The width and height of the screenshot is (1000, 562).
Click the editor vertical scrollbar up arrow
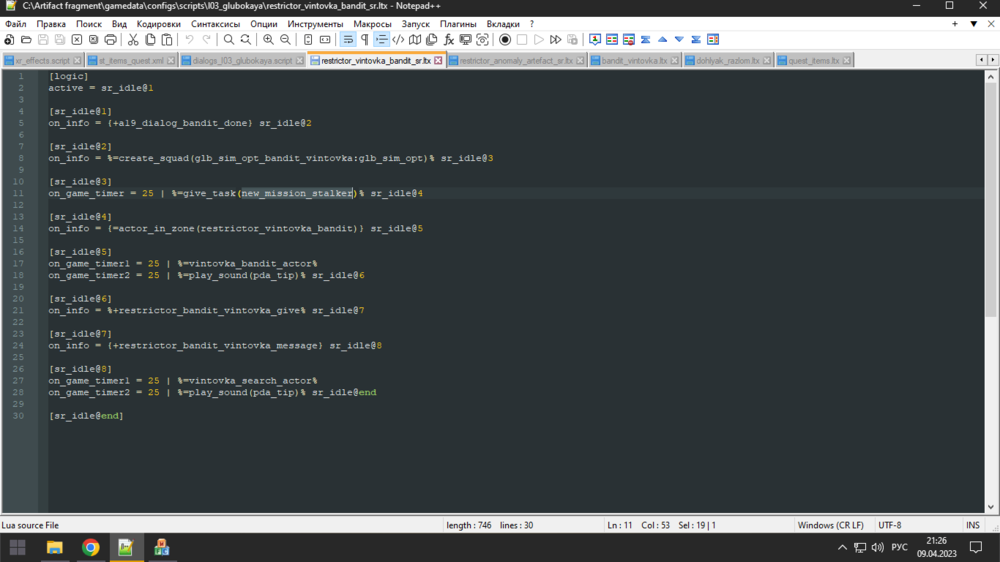pyautogui.click(x=990, y=77)
